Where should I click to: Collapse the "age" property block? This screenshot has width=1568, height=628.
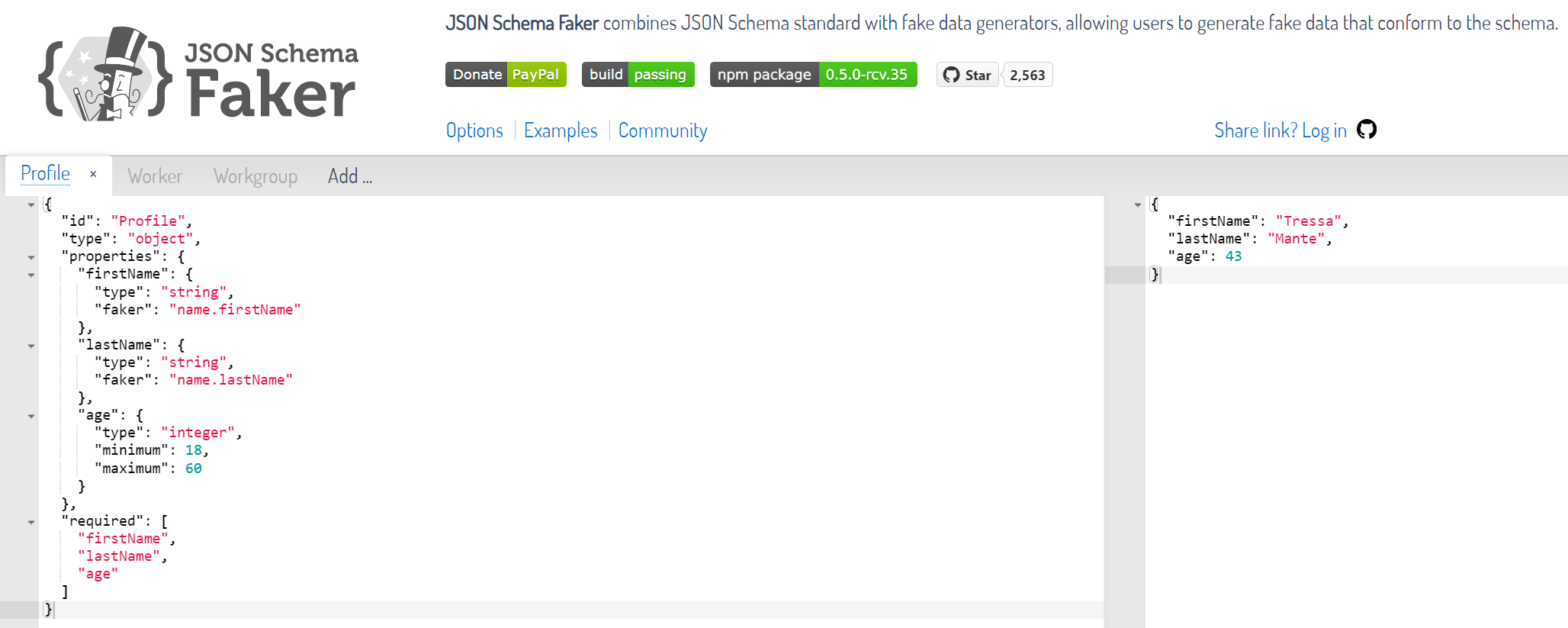(x=31, y=416)
